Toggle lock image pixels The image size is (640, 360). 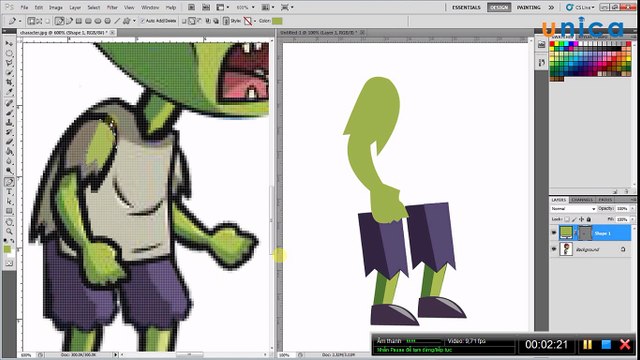[x=574, y=220]
